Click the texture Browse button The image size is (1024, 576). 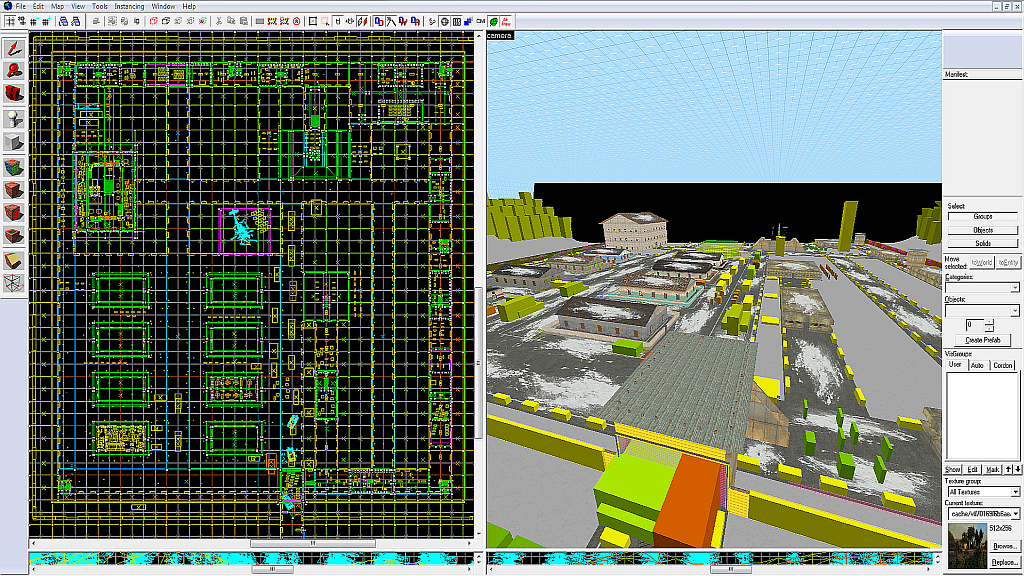(x=1004, y=546)
